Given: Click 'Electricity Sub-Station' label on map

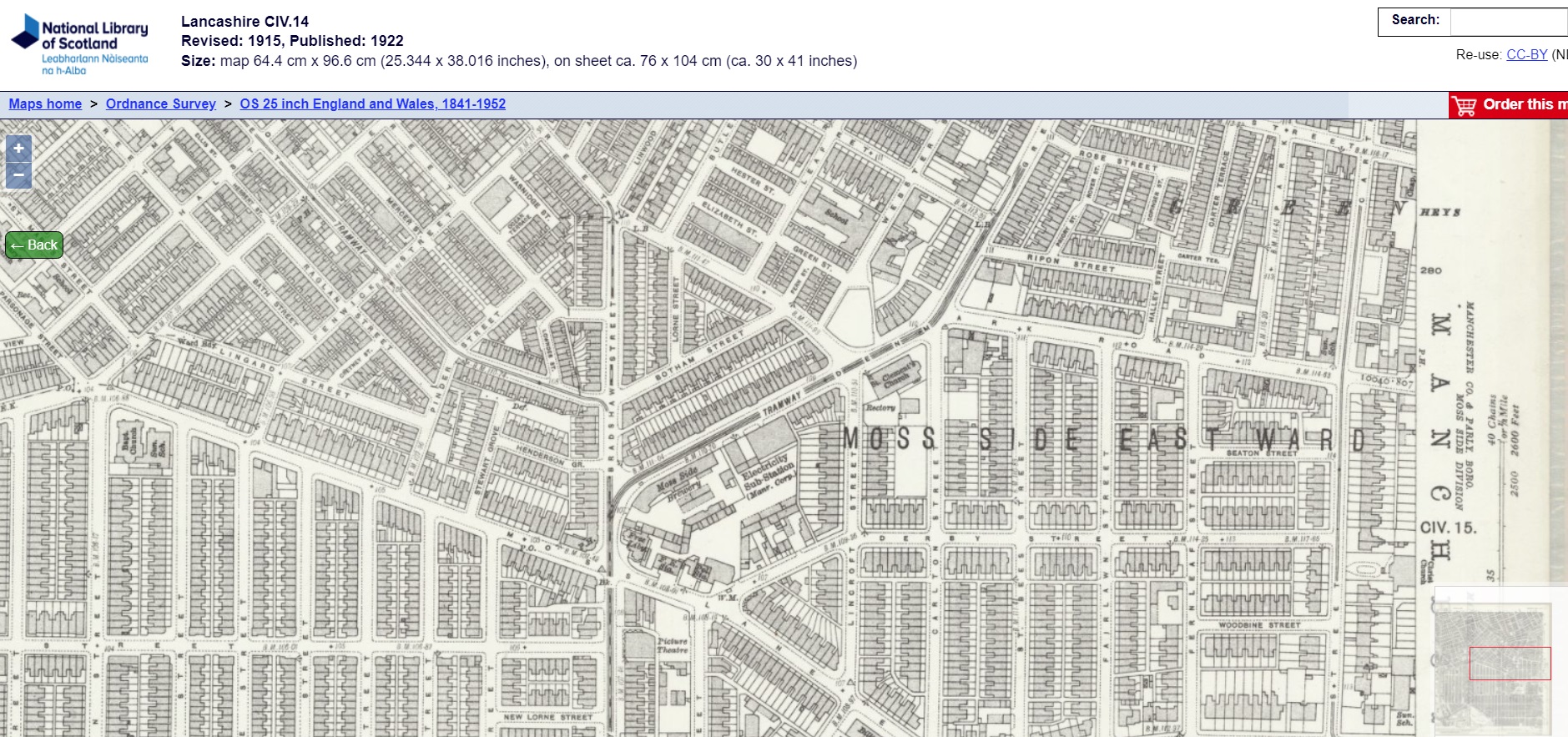Looking at the screenshot, I should (x=768, y=475).
